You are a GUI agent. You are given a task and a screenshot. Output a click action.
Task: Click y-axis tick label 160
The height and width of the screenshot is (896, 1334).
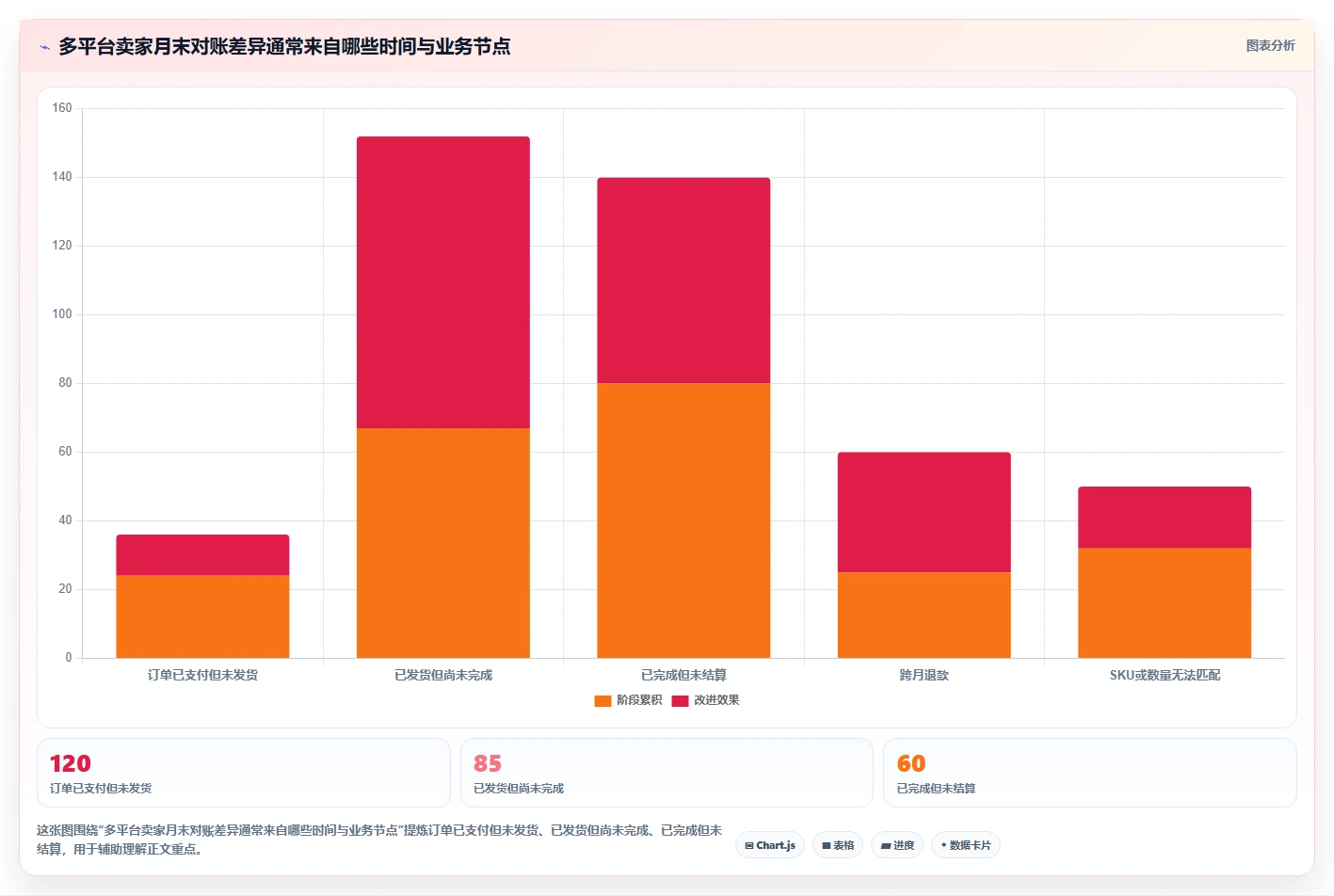tap(62, 108)
